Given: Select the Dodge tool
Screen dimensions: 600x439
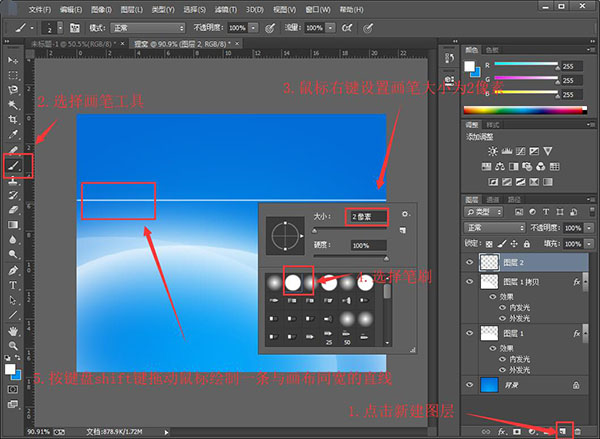Looking at the screenshot, I should [13, 254].
